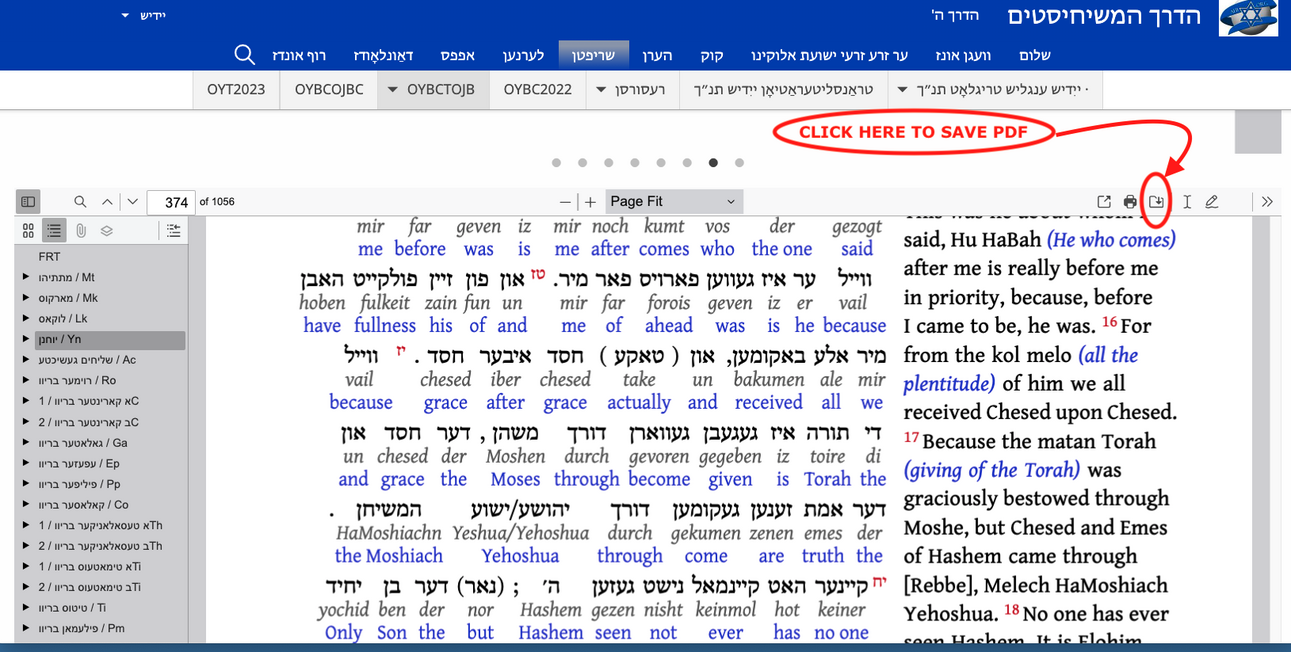Select the last carousel dot

739,162
